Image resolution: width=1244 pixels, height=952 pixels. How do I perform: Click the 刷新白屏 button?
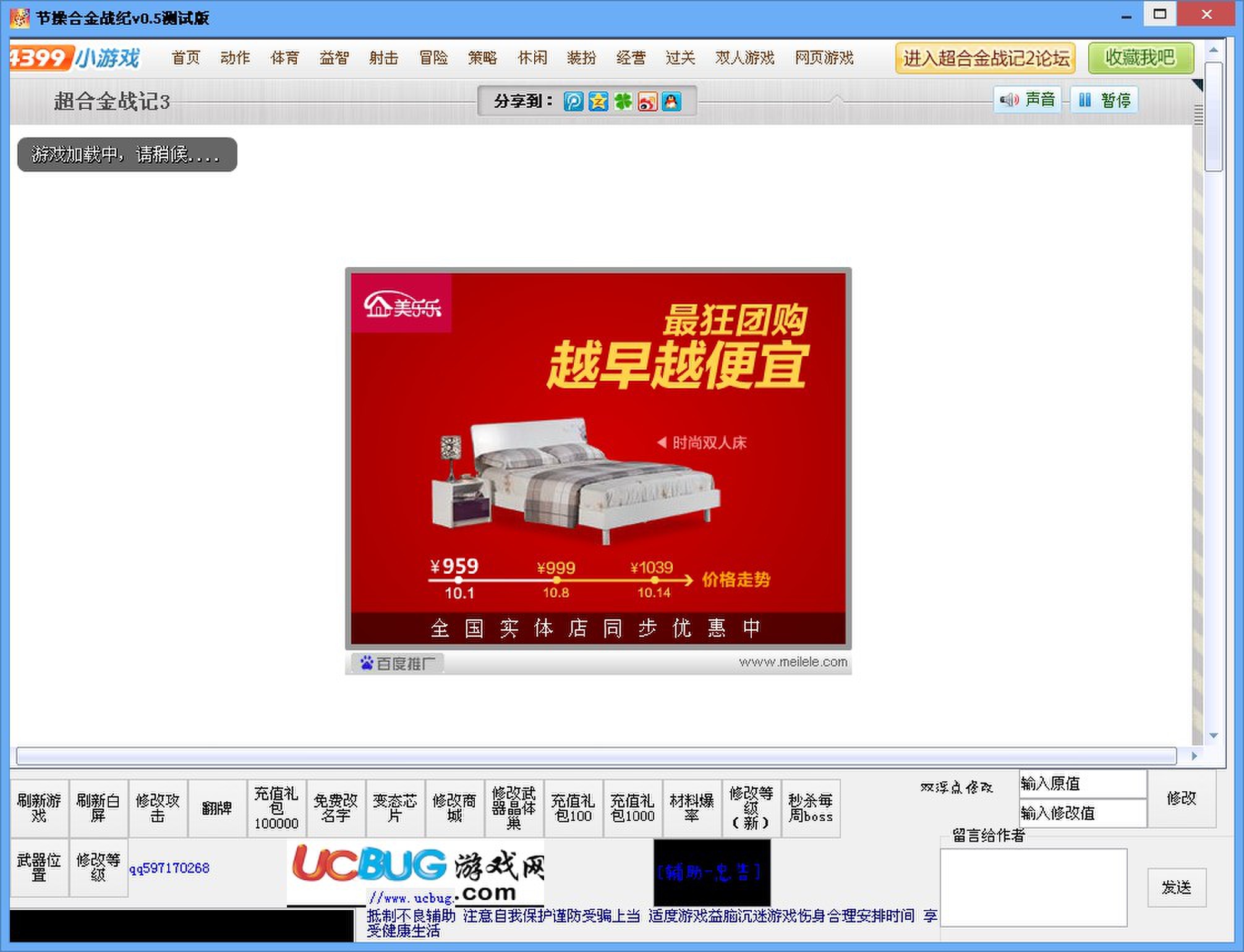point(98,808)
